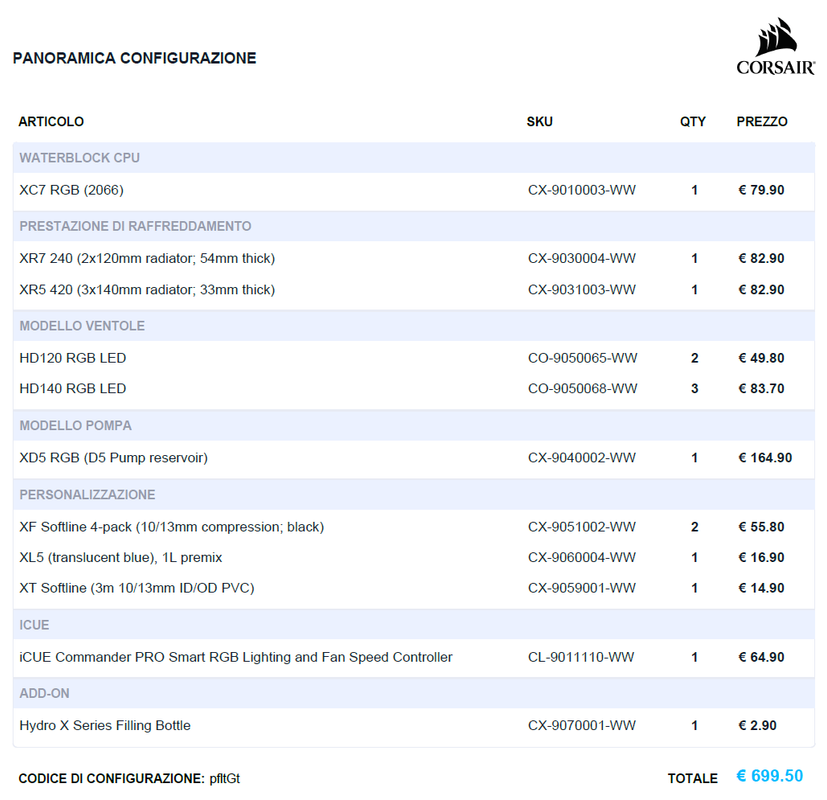Select the HD140 RGB LED item

(x=73, y=389)
